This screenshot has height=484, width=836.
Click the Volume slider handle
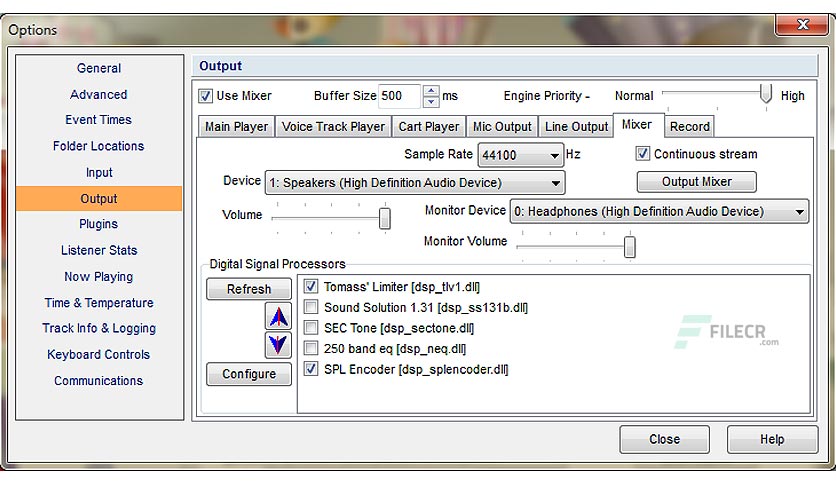pyautogui.click(x=384, y=218)
